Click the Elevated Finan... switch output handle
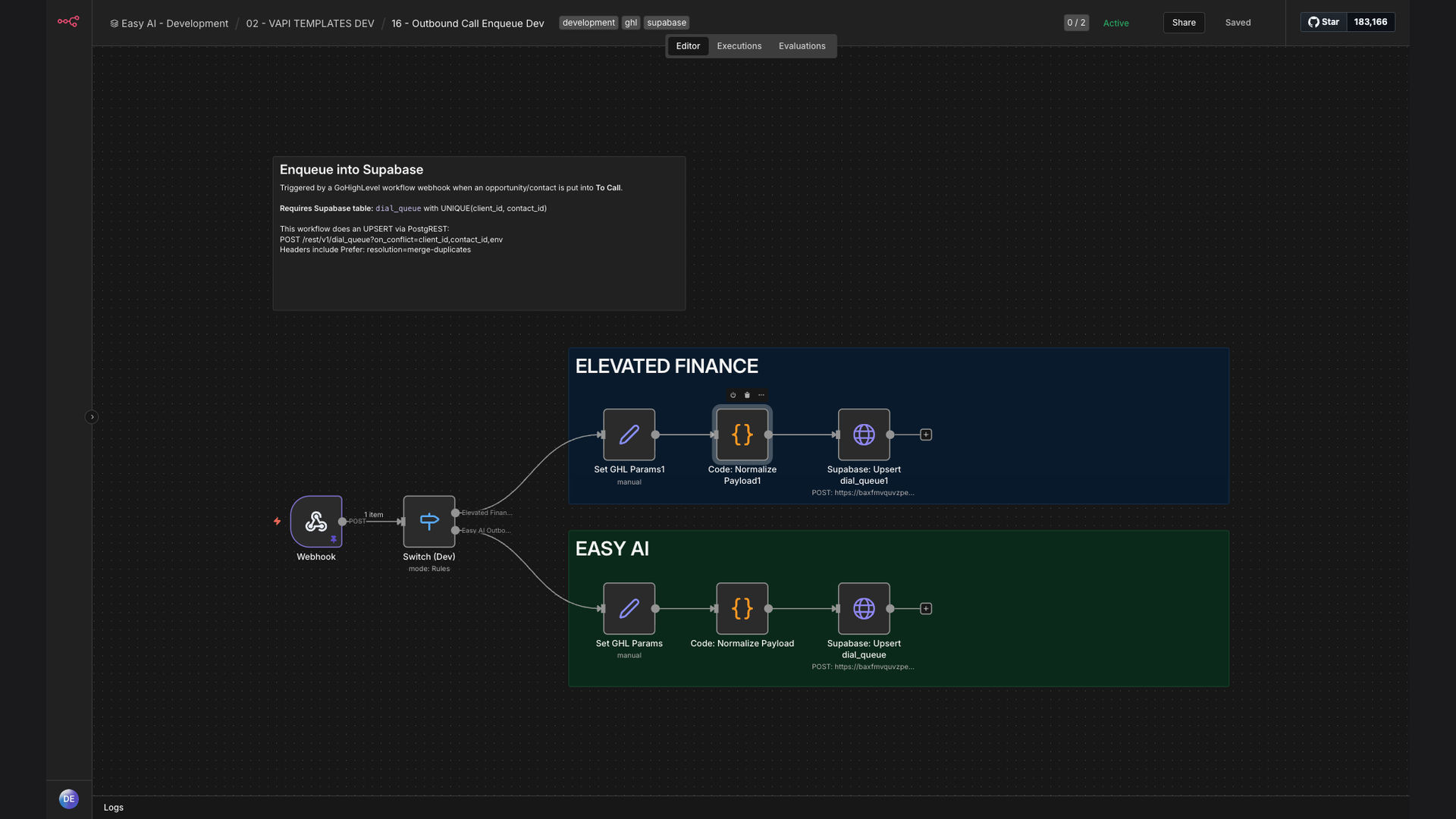The height and width of the screenshot is (819, 1456). (x=455, y=513)
